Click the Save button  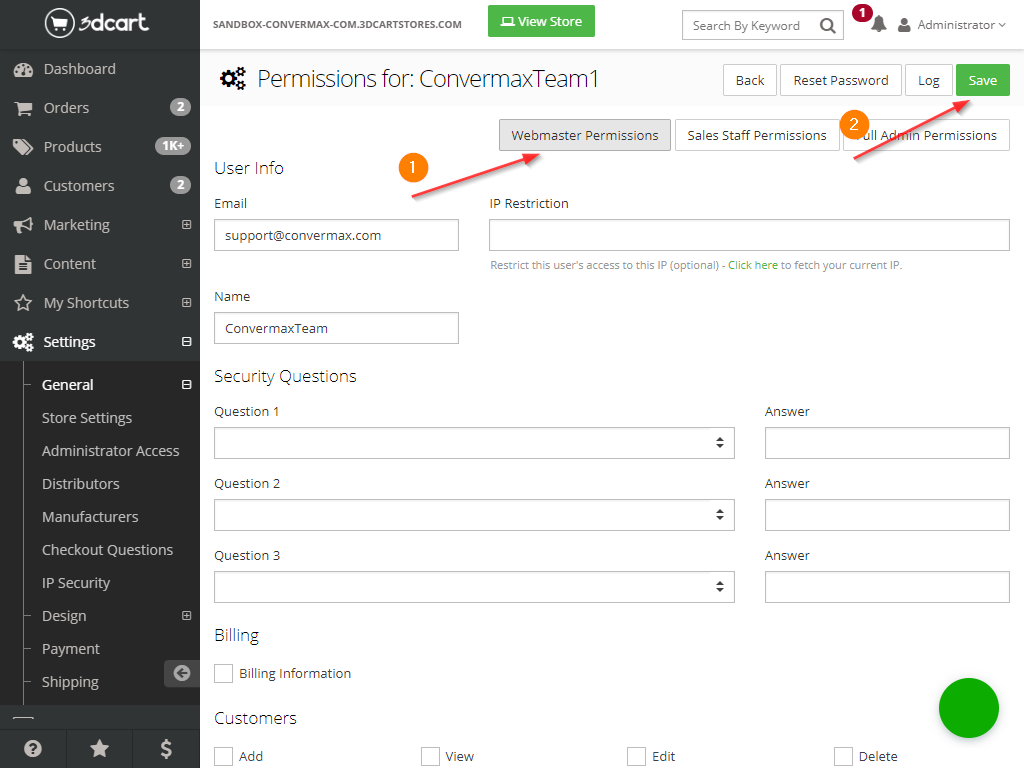pyautogui.click(x=982, y=80)
